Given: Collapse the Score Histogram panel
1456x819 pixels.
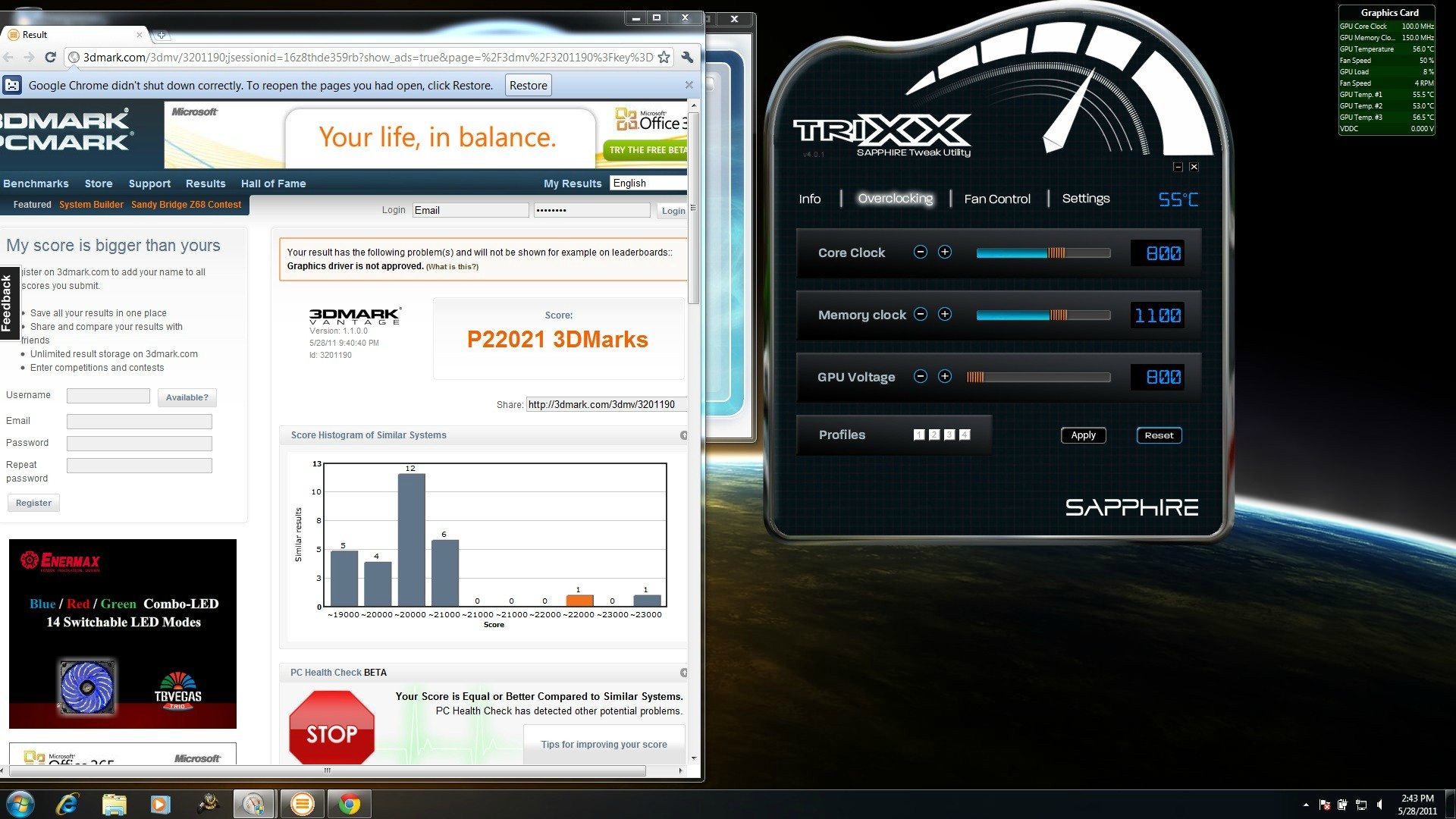Looking at the screenshot, I should click(683, 435).
